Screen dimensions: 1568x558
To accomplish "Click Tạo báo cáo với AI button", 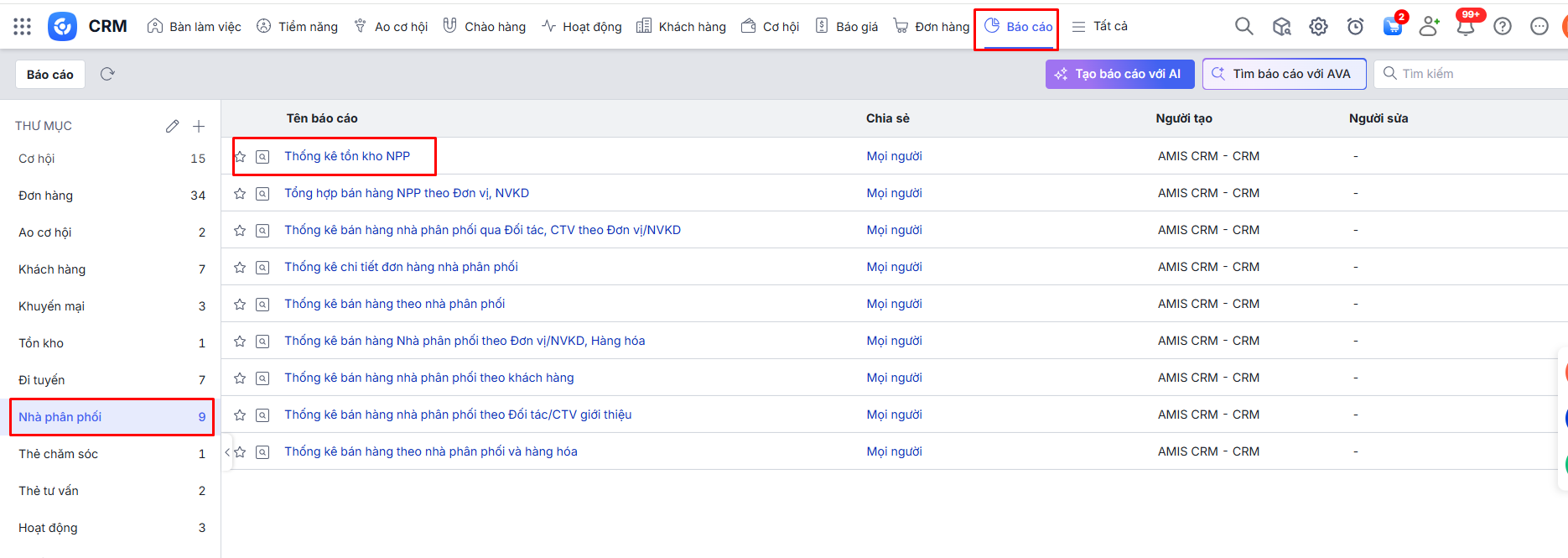I will tap(1119, 74).
